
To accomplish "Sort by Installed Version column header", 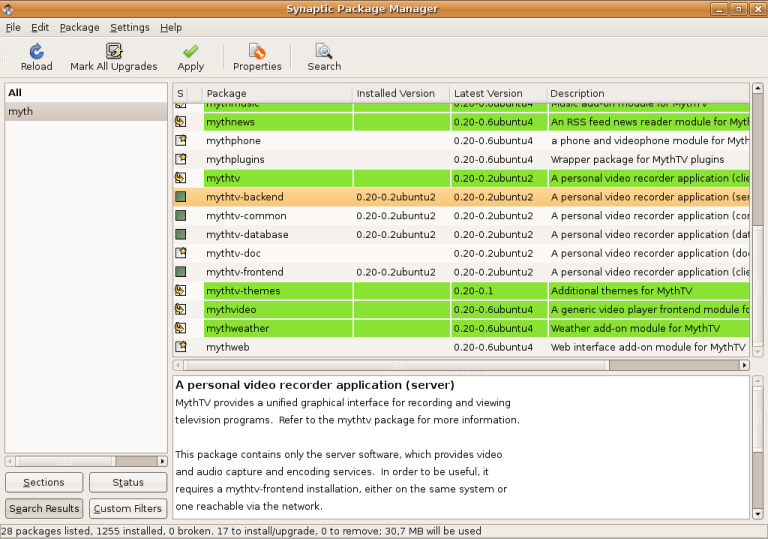I will (x=401, y=93).
